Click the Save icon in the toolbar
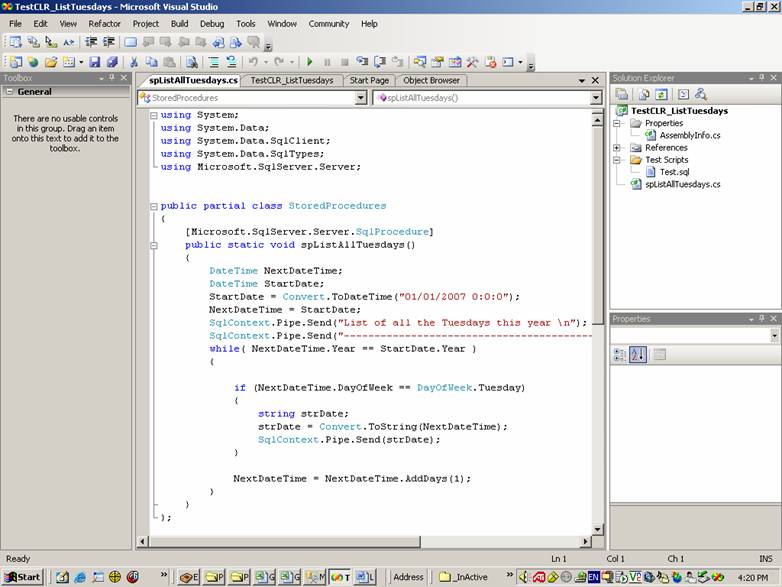Screen dimensions: 782x587 [x=95, y=62]
